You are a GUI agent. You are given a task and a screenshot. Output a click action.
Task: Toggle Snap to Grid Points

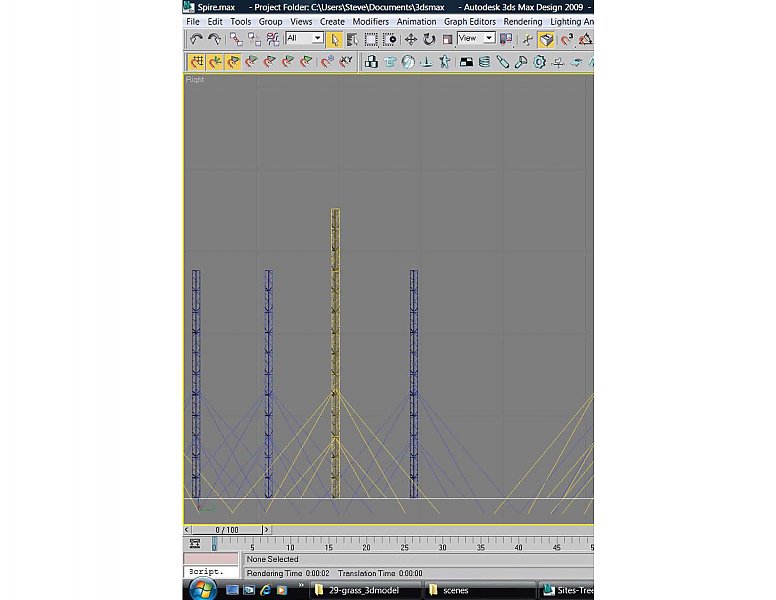click(196, 62)
